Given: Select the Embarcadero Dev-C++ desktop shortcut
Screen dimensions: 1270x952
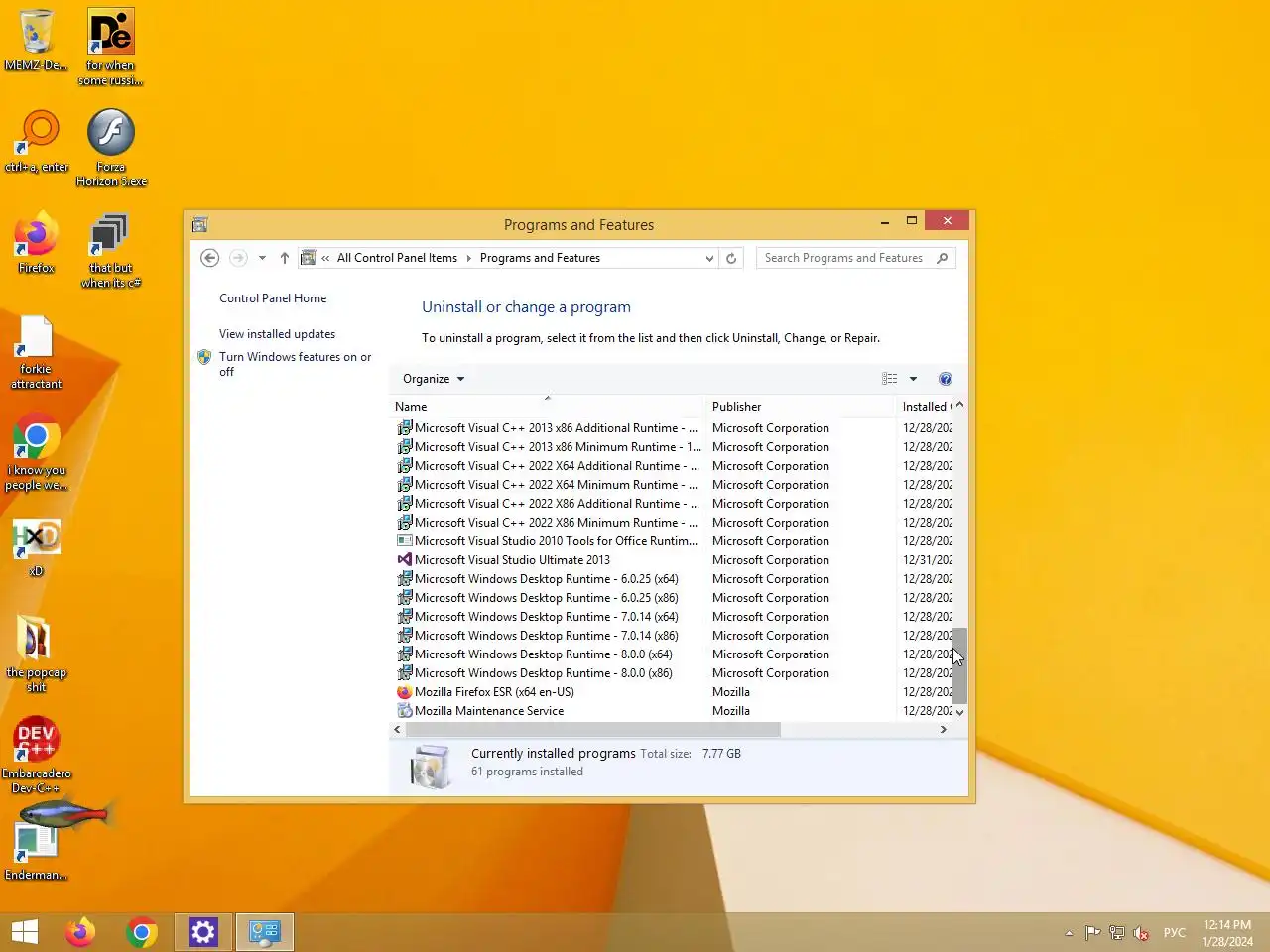Looking at the screenshot, I should pos(36,755).
